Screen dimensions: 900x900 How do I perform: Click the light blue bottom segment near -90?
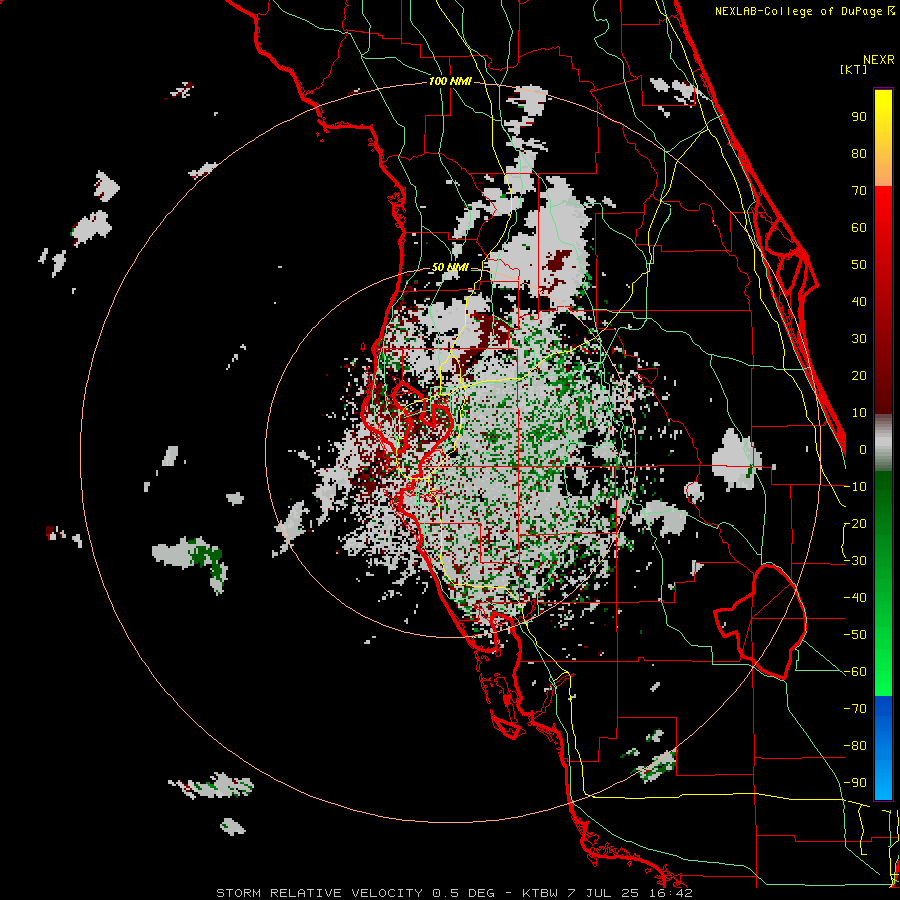[x=883, y=781]
